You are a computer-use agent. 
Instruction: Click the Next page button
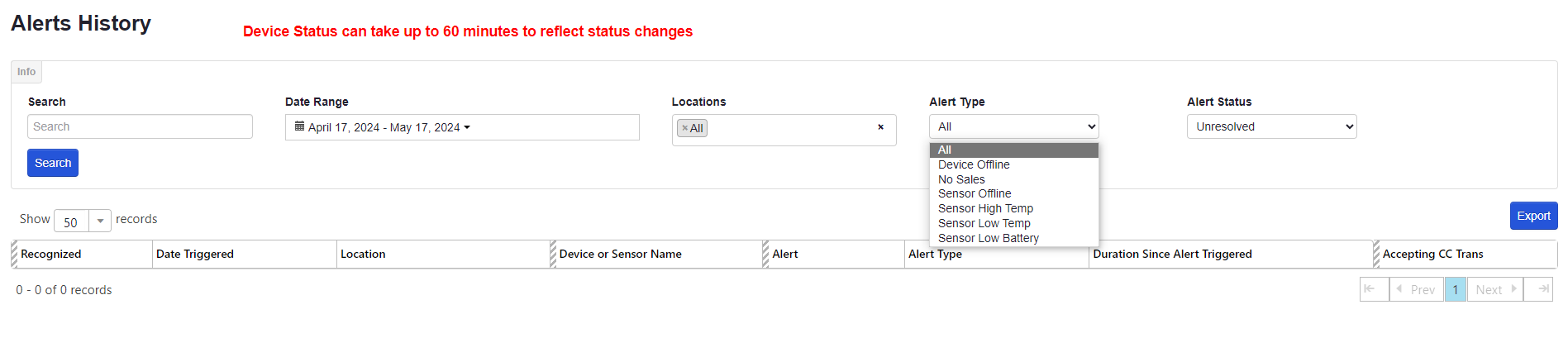pos(1495,289)
